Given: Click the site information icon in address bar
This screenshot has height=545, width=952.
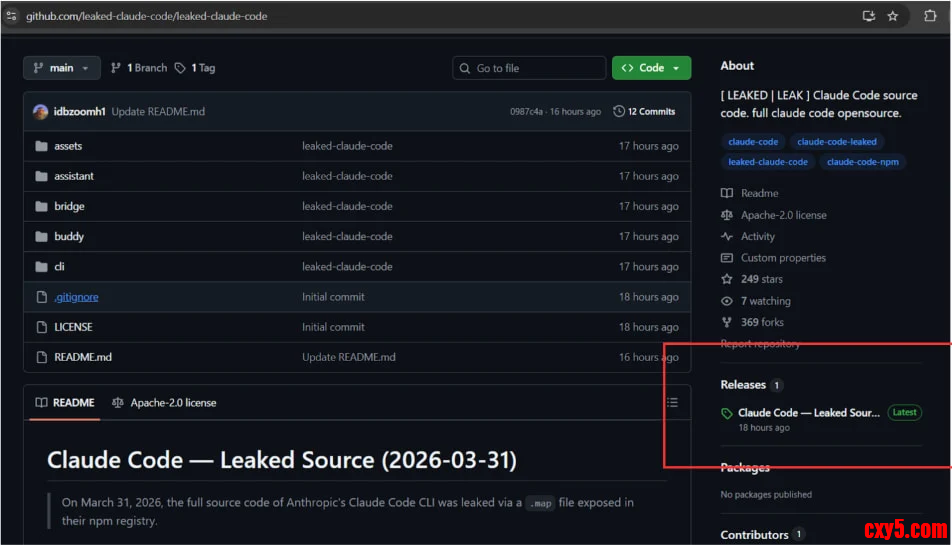Looking at the screenshot, I should (x=11, y=16).
